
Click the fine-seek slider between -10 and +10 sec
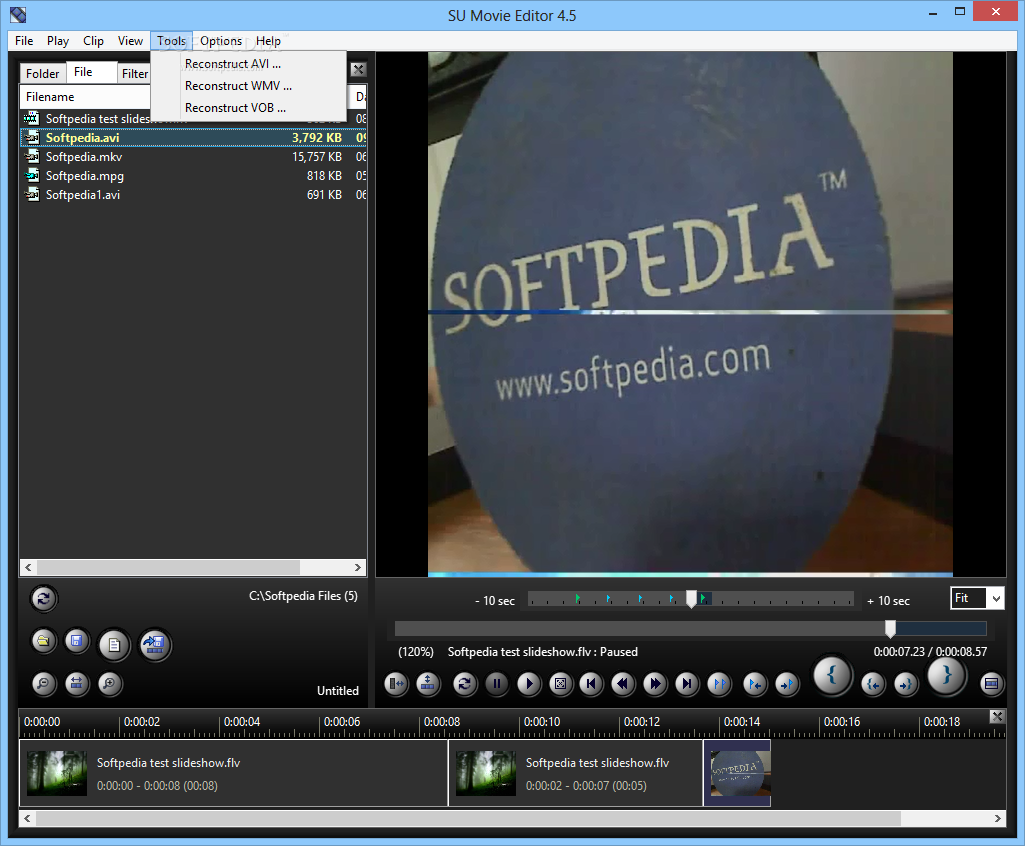pyautogui.click(x=691, y=599)
